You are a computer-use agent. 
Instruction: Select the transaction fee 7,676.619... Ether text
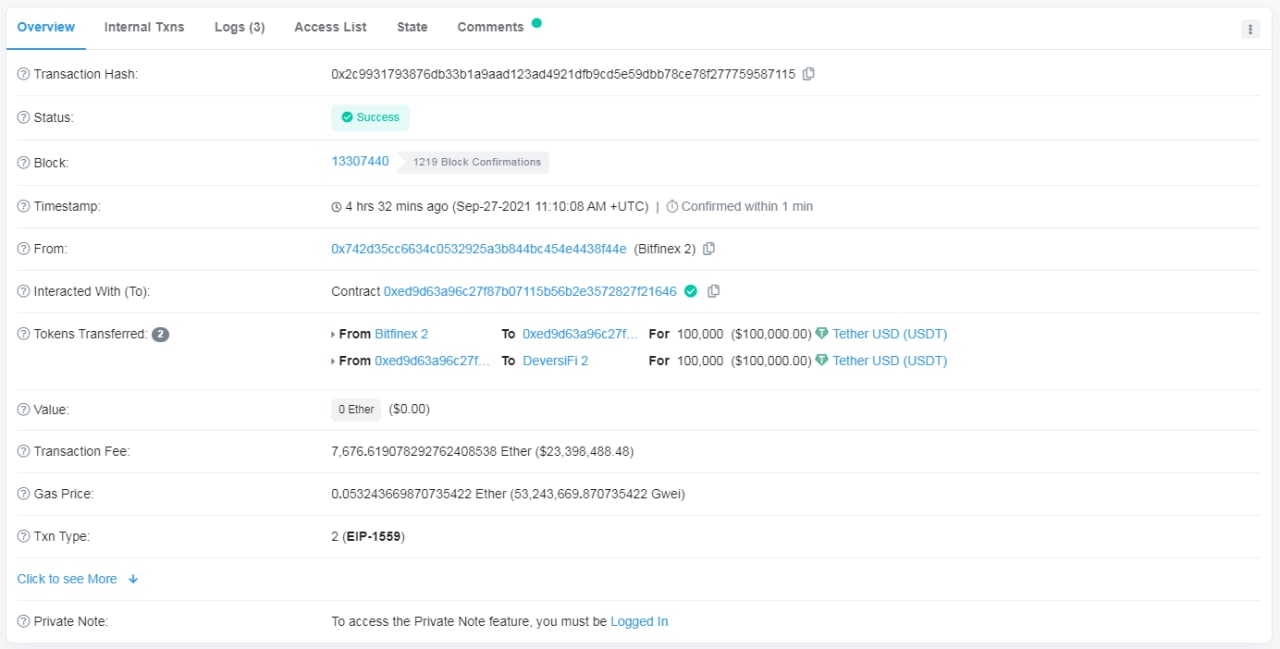482,452
